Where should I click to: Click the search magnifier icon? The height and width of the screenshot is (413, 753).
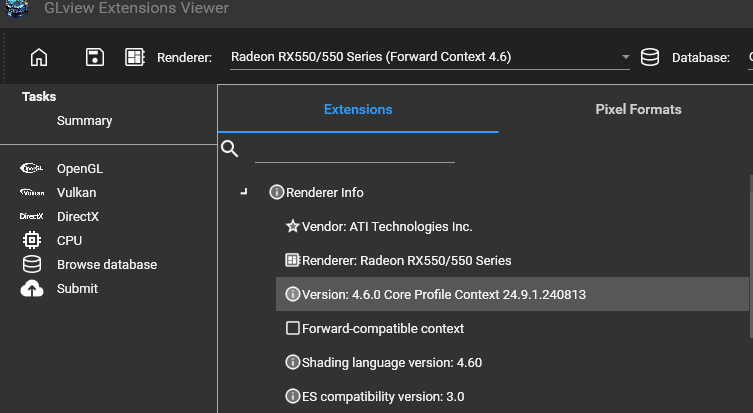coord(230,149)
